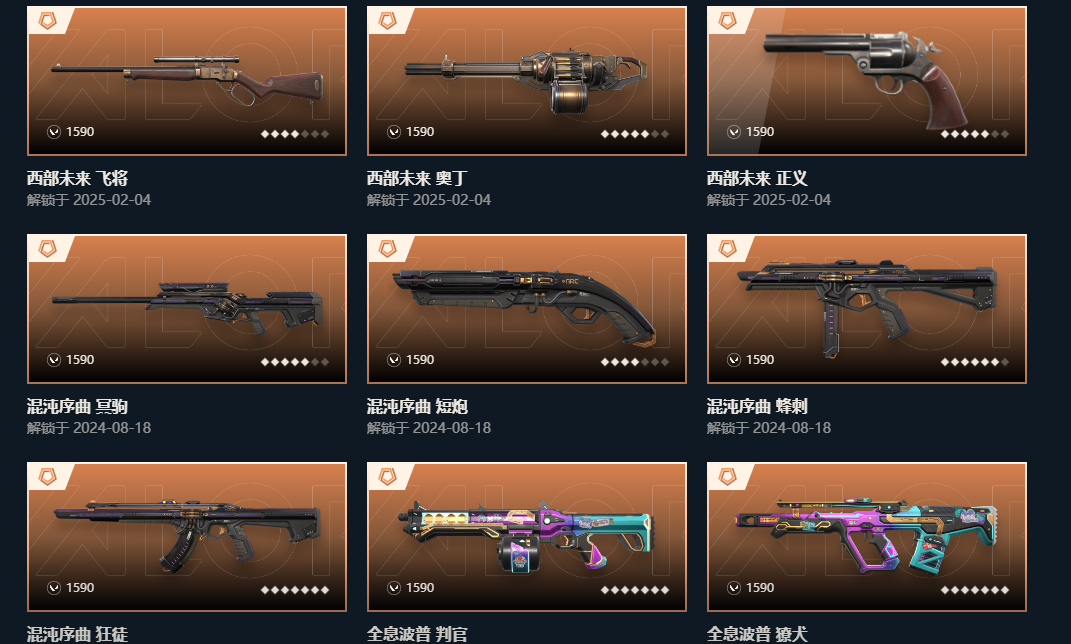Click tier badge icon on 混沌序曲 冥驹 card
Screen dimensions: 1071x644
[x=47, y=249]
